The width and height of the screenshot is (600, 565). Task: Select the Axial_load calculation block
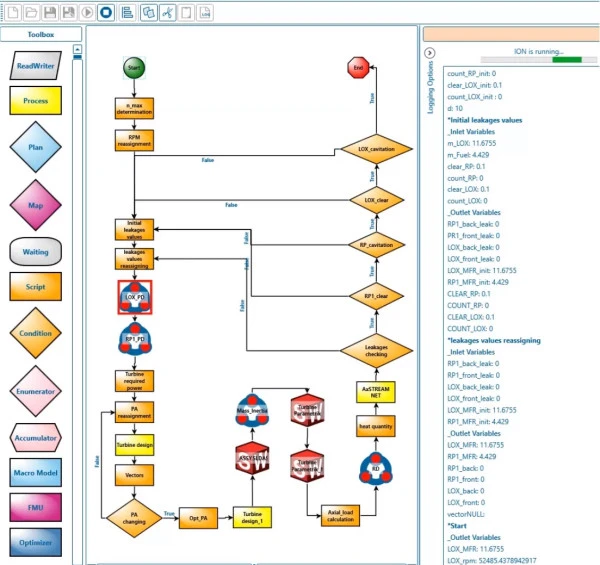(x=340, y=515)
